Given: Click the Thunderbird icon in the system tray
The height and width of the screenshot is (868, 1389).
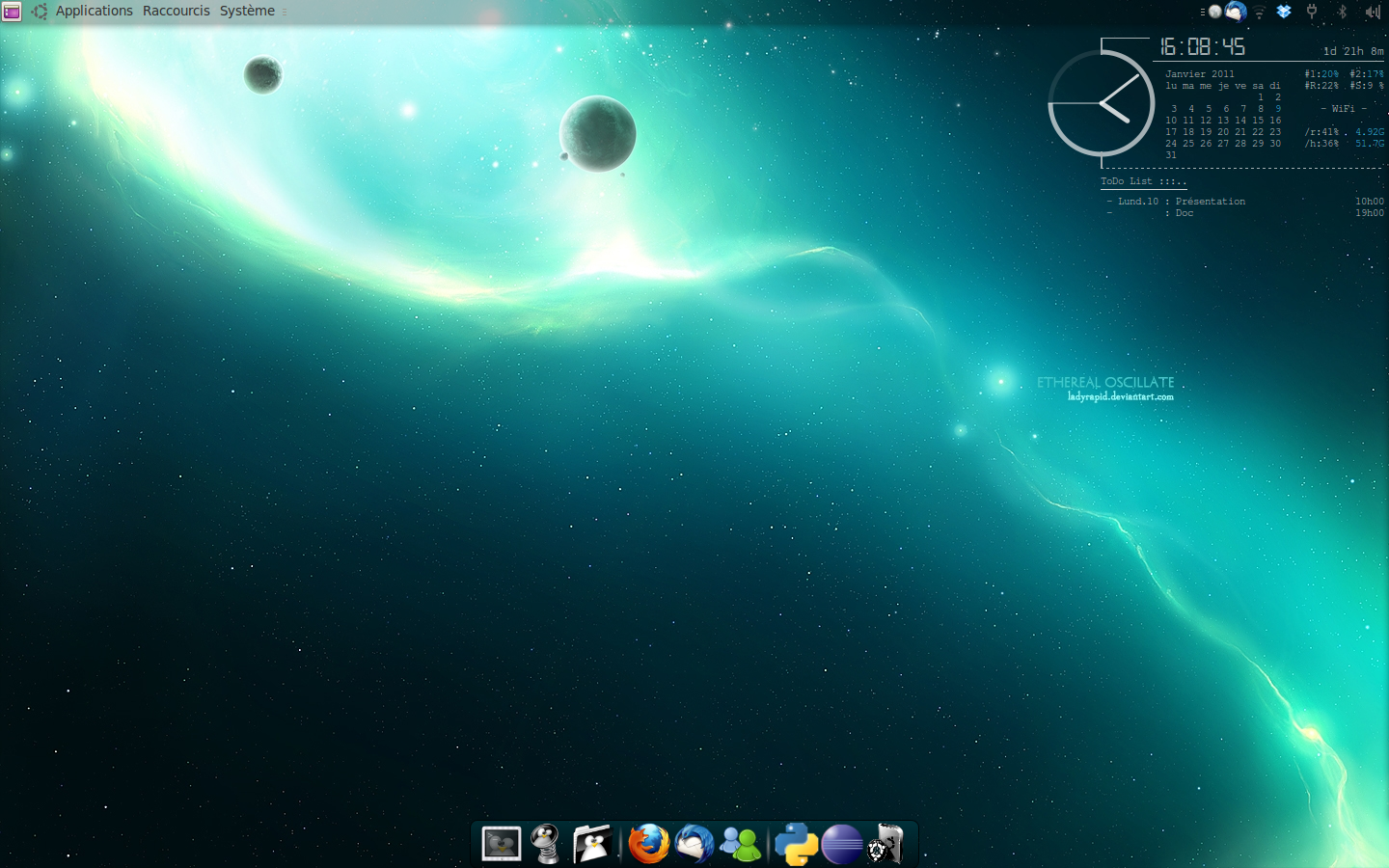Looking at the screenshot, I should tap(1236, 12).
